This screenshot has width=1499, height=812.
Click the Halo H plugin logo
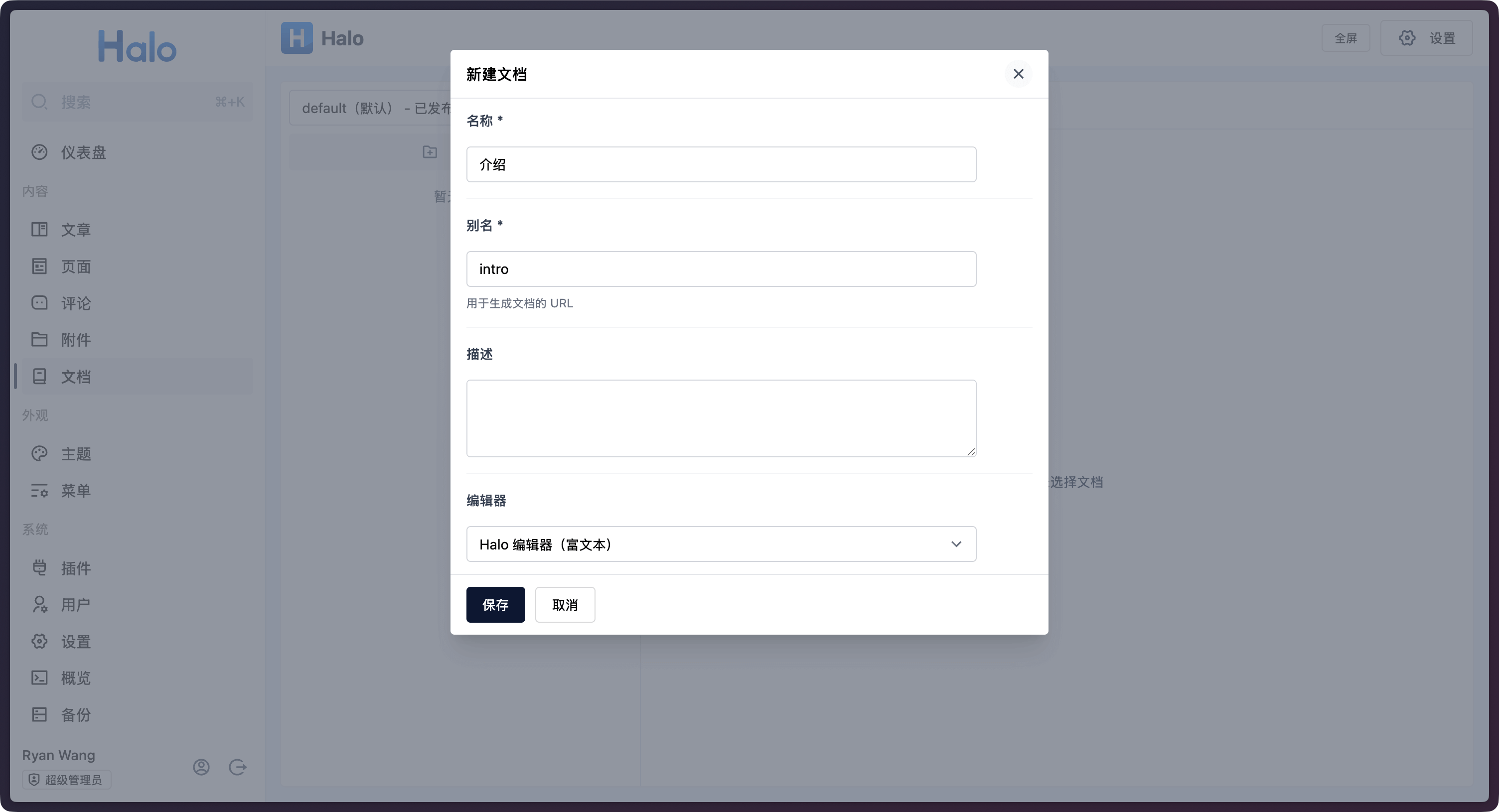pos(297,38)
